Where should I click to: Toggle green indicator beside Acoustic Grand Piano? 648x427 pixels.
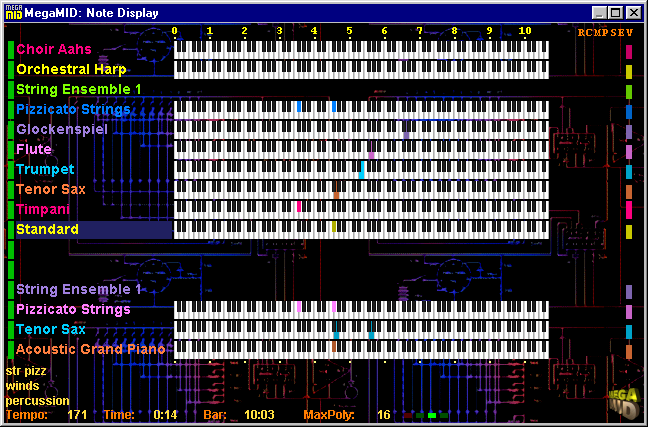(10, 350)
